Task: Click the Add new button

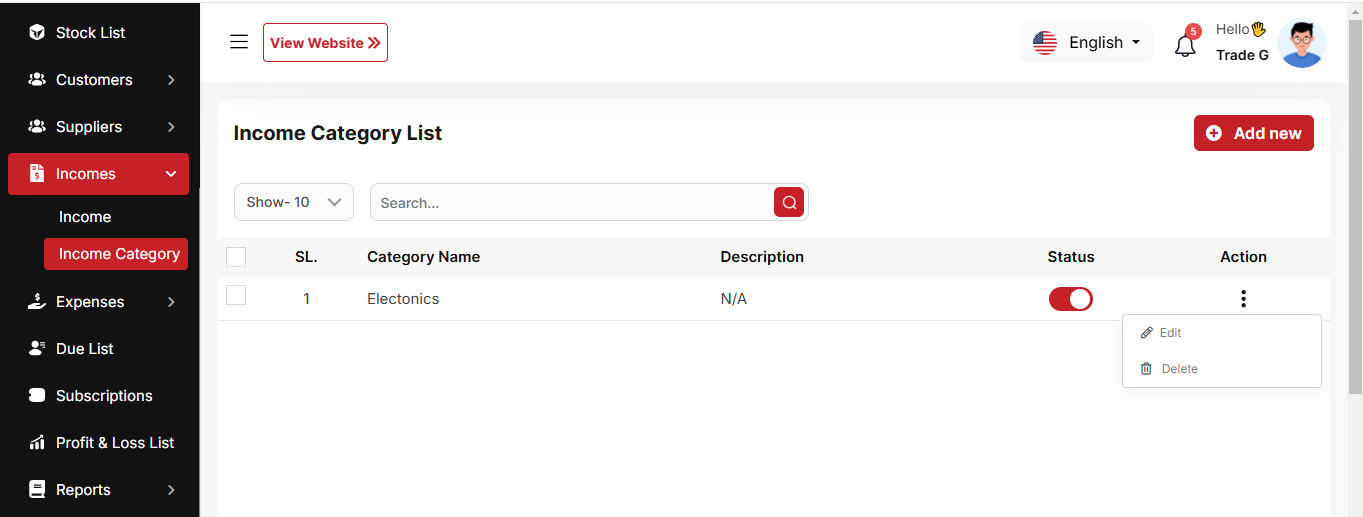Action: point(1253,133)
